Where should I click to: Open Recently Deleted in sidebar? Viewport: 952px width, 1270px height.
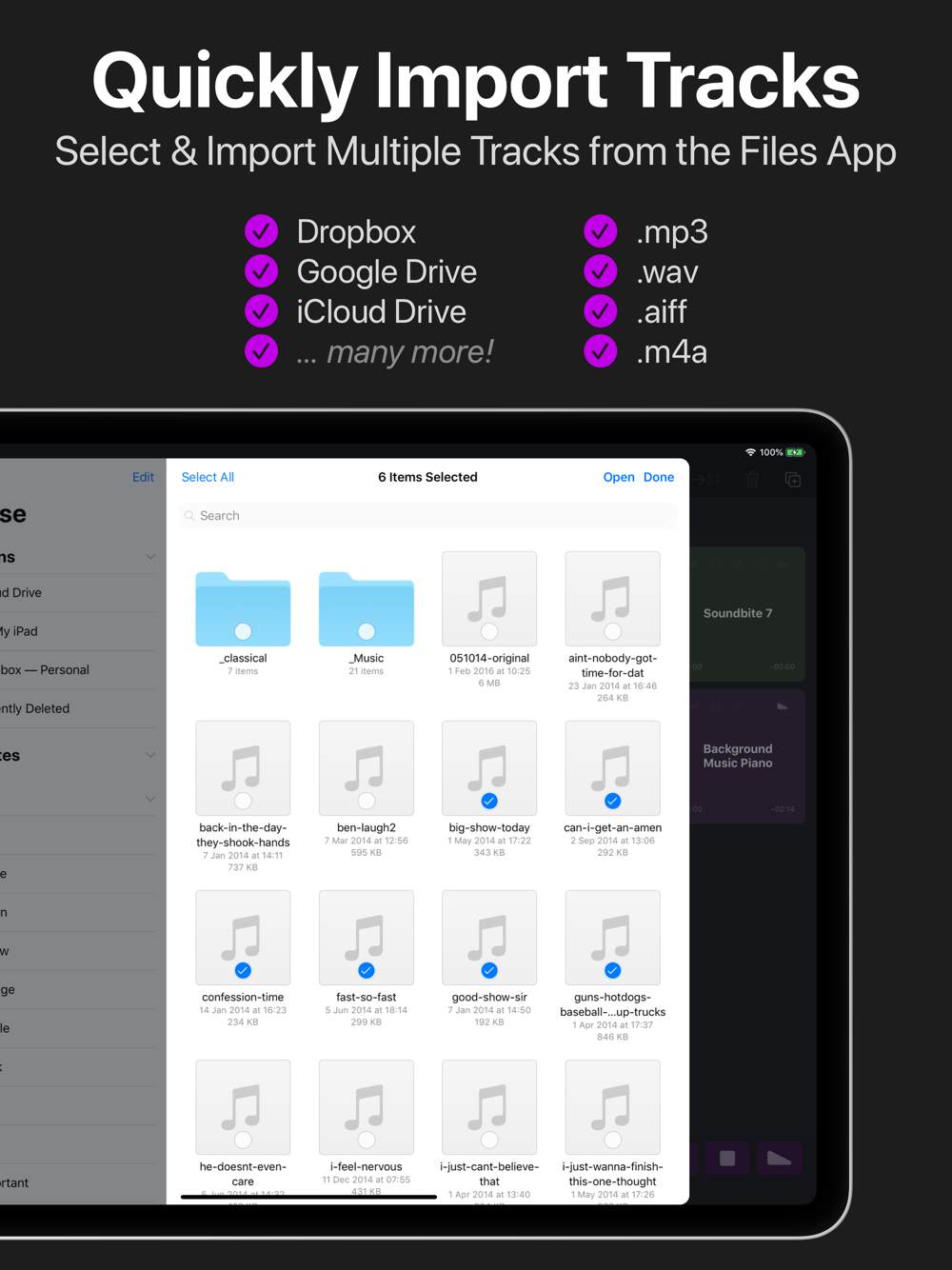pos(78,708)
